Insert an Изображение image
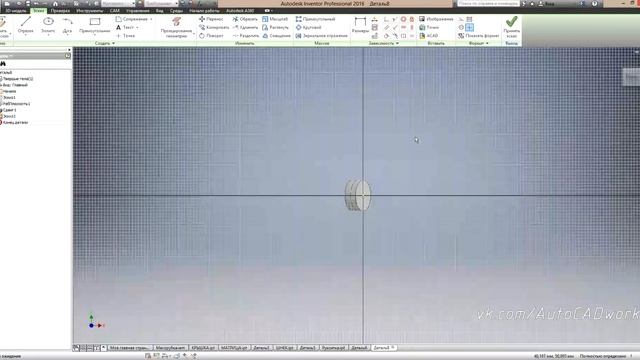This screenshot has height=360, width=640. coord(436,19)
